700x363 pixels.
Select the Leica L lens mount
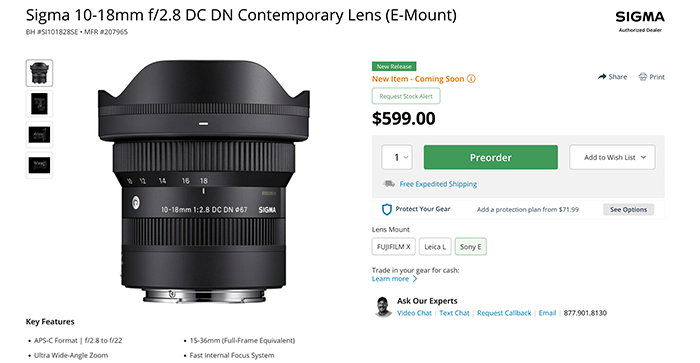point(435,246)
